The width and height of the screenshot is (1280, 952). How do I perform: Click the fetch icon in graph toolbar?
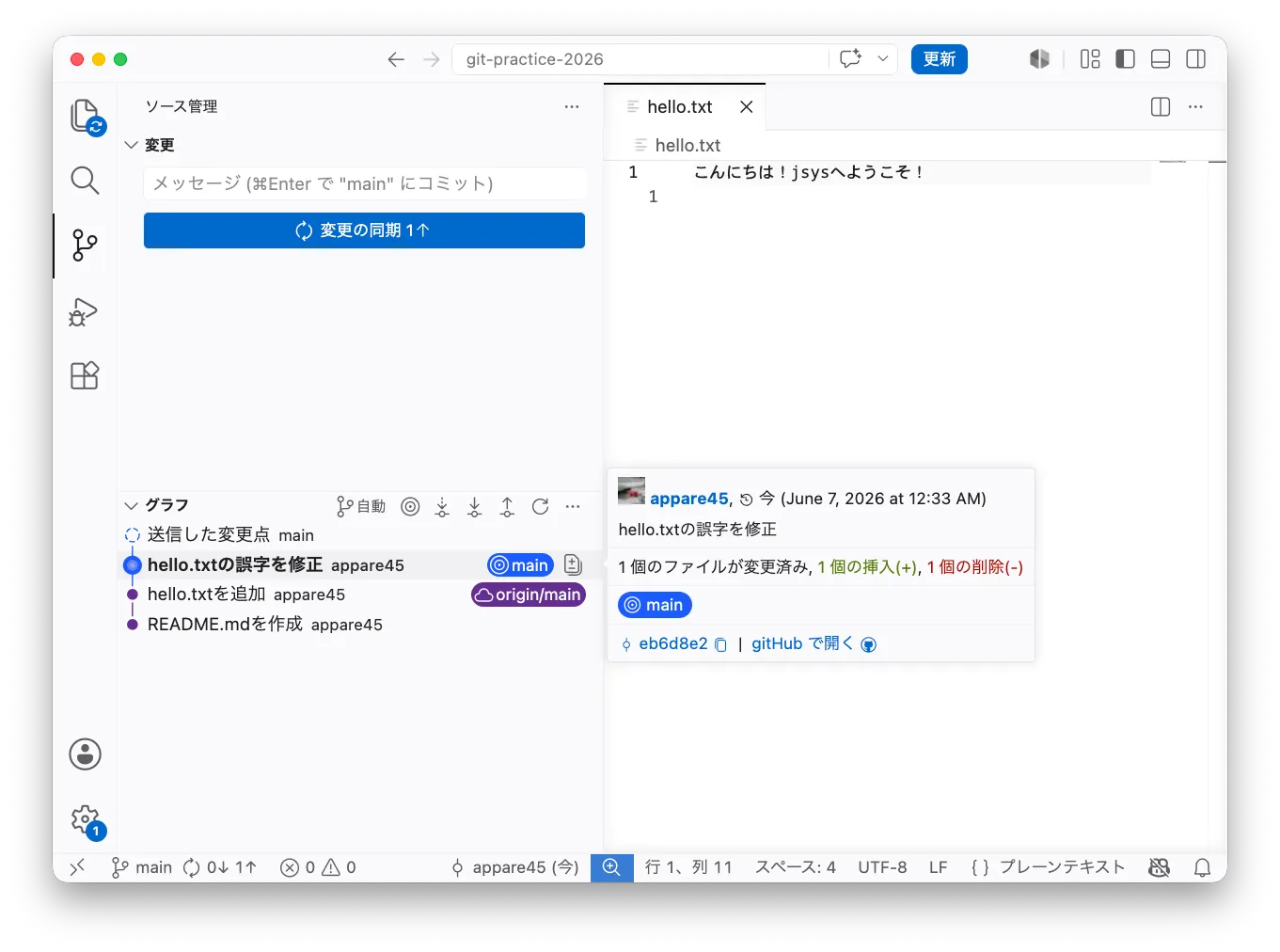tap(442, 507)
